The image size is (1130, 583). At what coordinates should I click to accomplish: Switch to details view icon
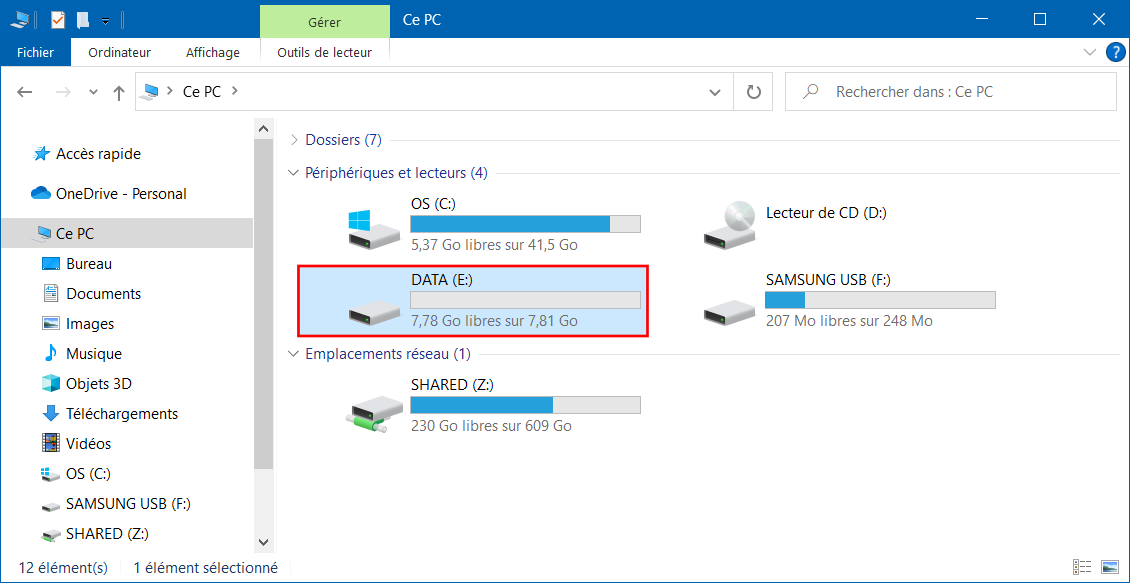click(x=1082, y=566)
